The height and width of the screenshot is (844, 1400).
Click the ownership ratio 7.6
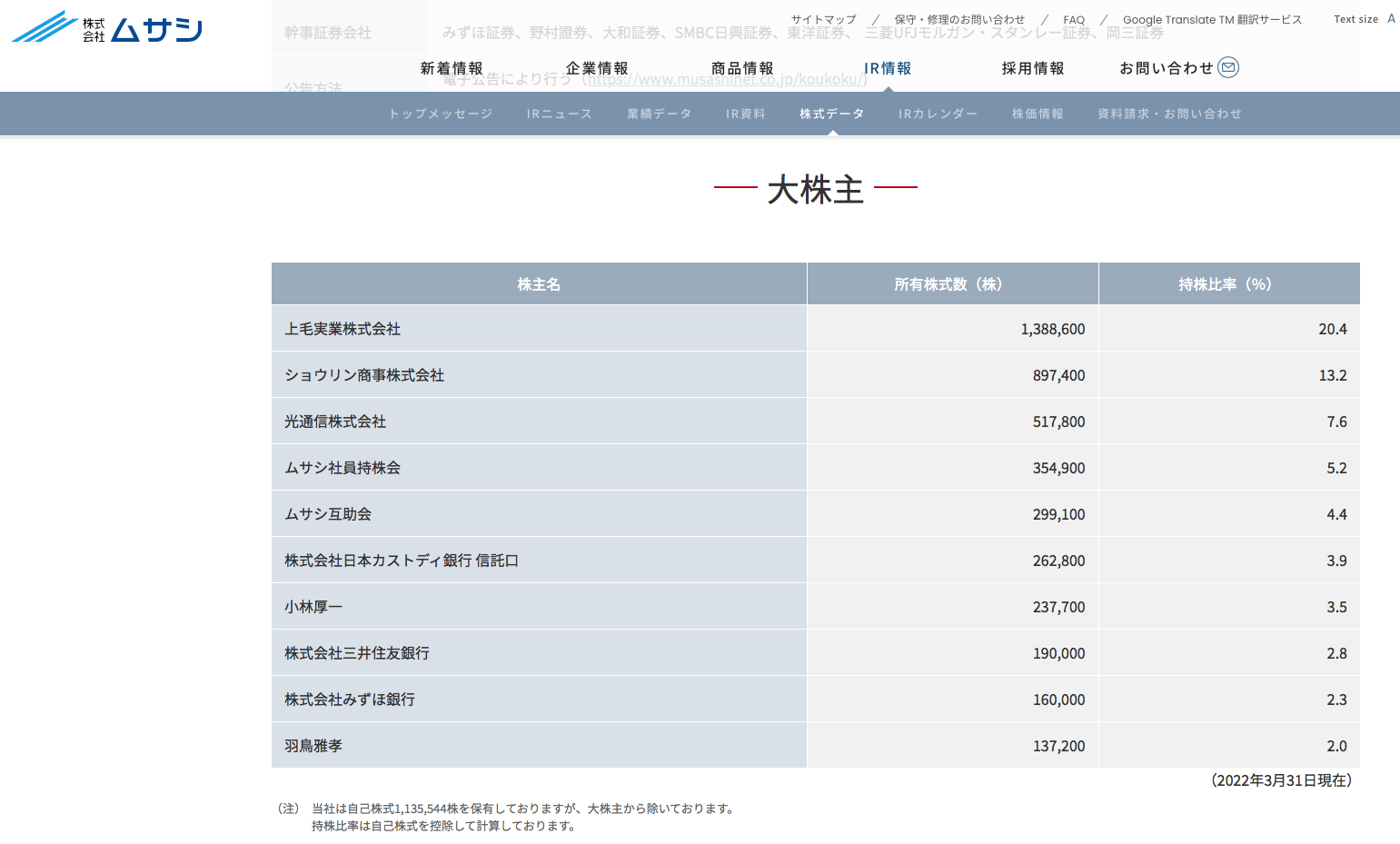(x=1336, y=422)
